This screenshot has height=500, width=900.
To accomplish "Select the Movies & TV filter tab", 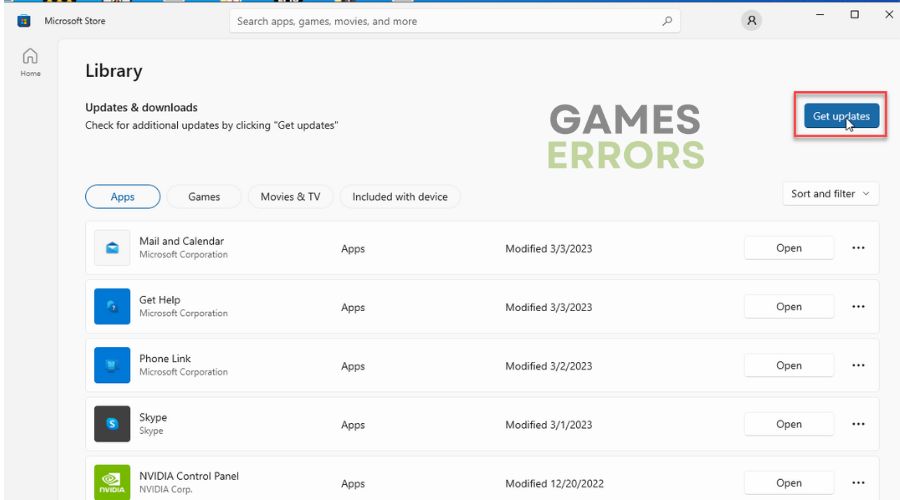I will click(290, 197).
